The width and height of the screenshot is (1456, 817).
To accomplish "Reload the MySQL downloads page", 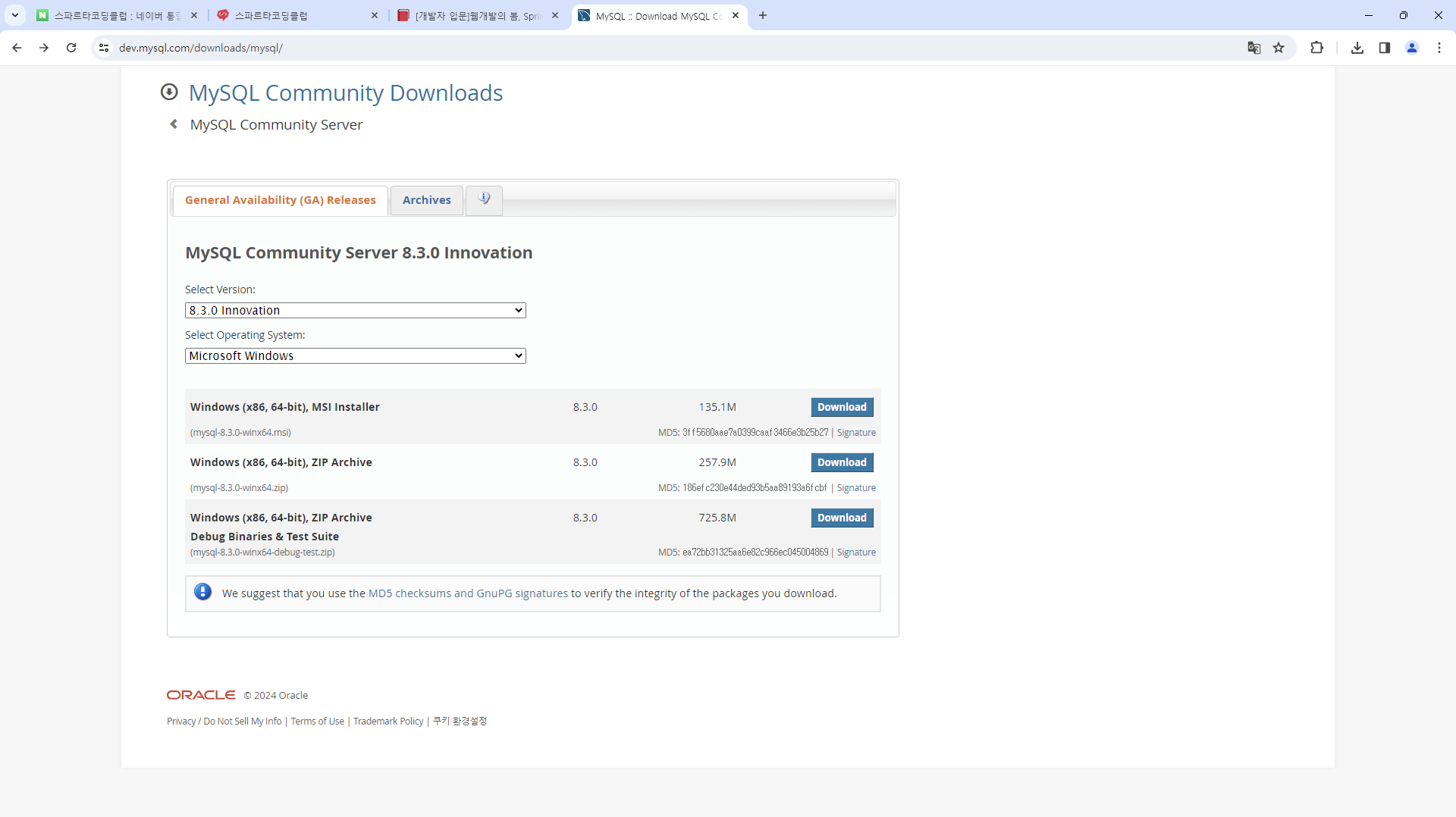I will pyautogui.click(x=71, y=48).
